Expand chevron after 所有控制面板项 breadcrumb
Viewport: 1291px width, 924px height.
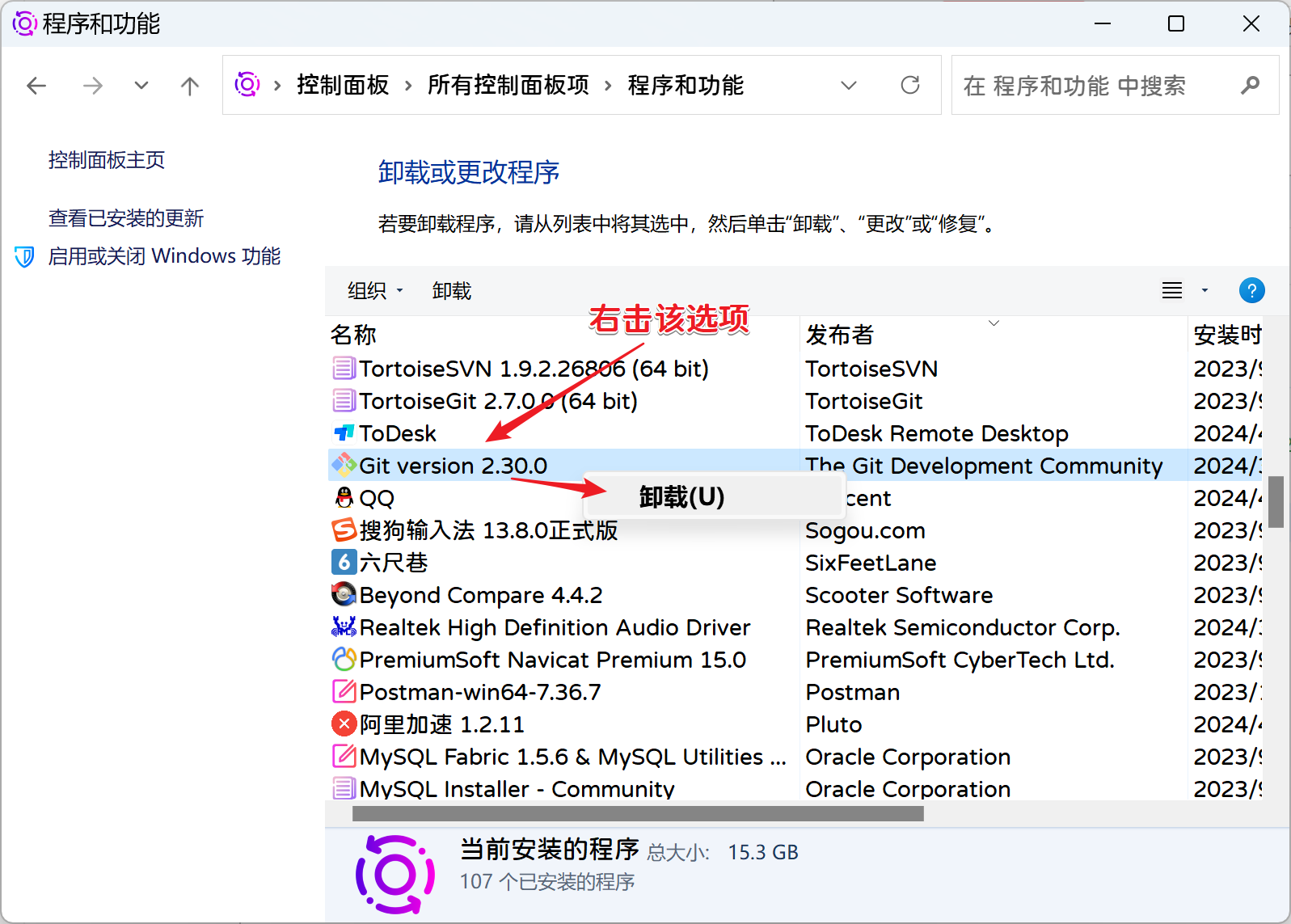(x=608, y=85)
